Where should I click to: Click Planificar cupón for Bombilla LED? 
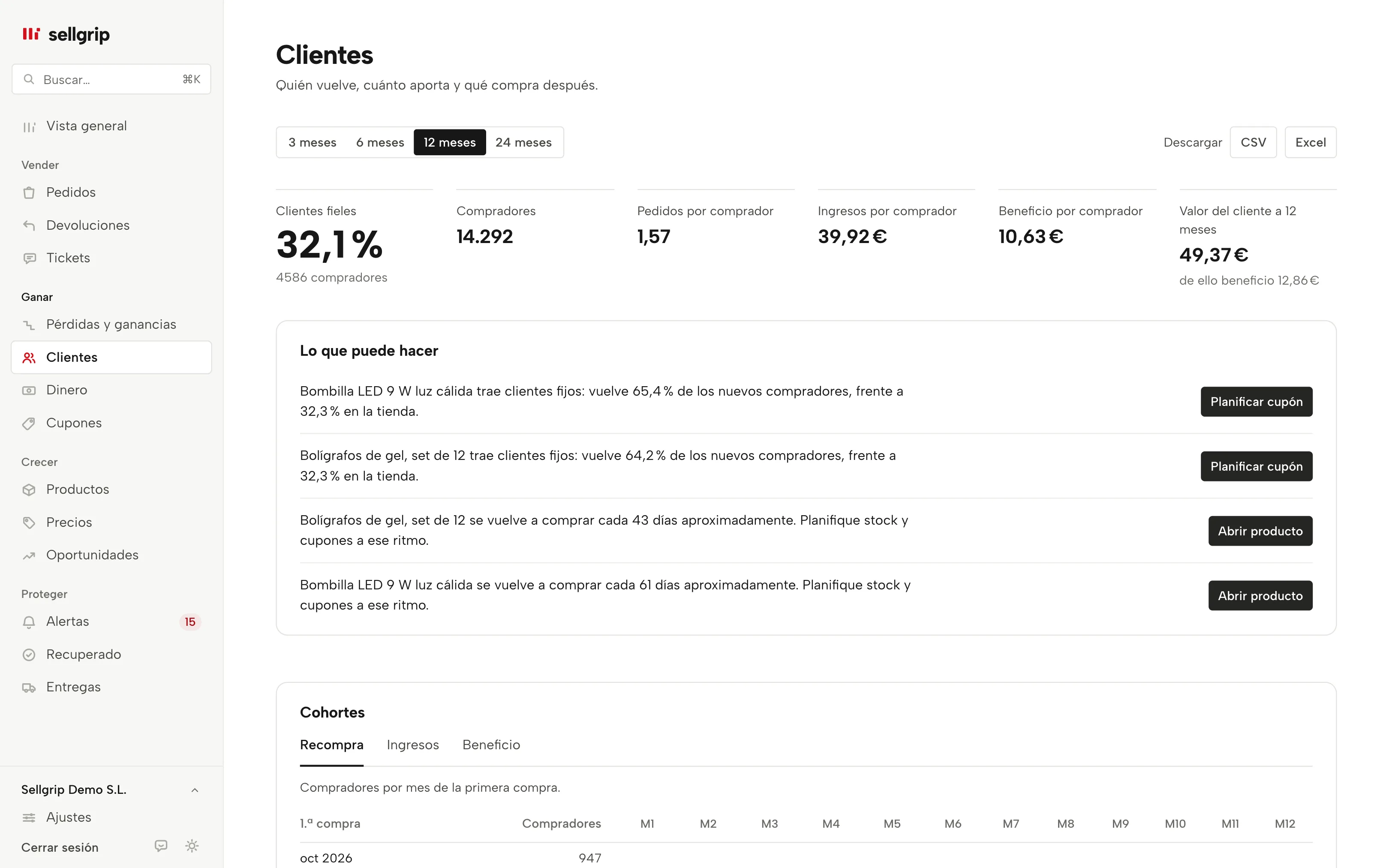point(1257,402)
